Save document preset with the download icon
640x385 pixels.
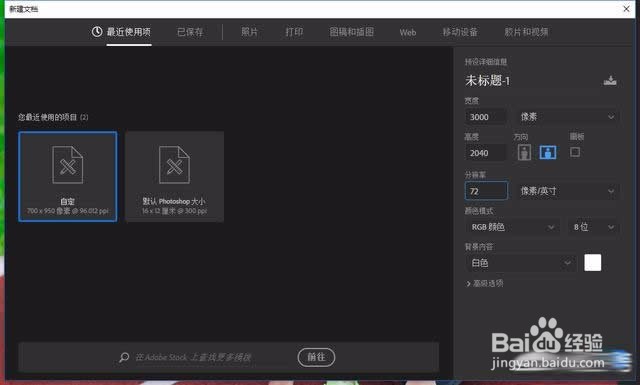point(610,80)
